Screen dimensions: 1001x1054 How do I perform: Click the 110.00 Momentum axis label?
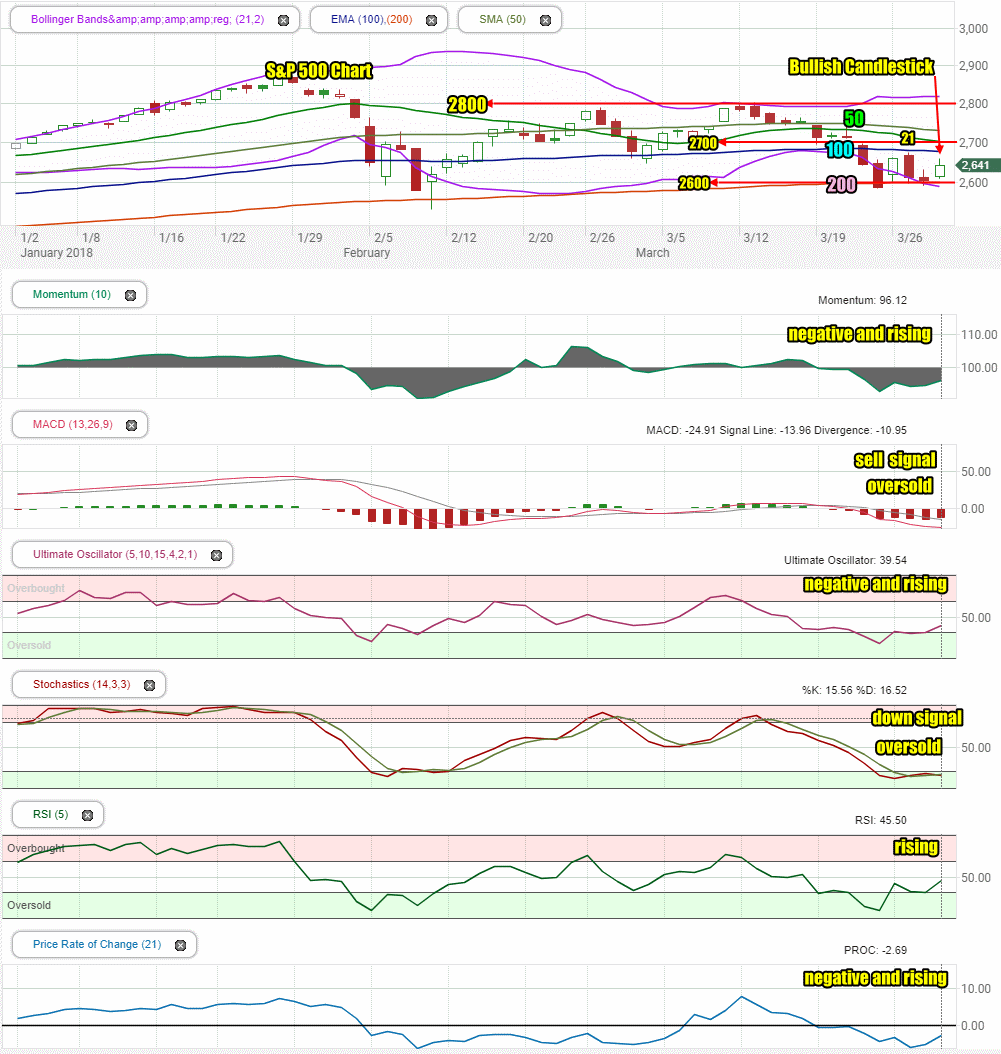(979, 335)
